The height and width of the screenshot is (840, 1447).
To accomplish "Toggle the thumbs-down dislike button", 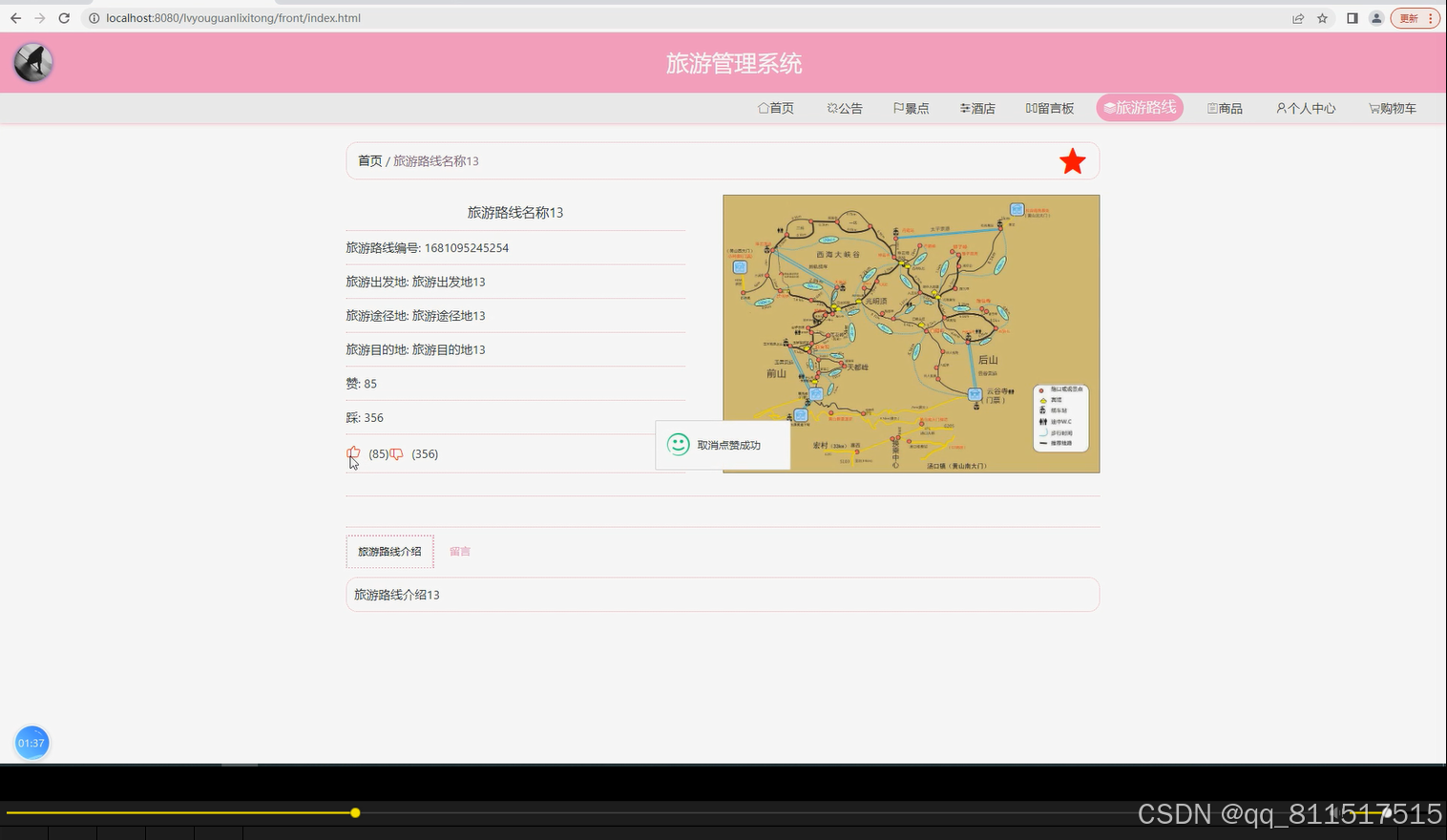I will [396, 453].
